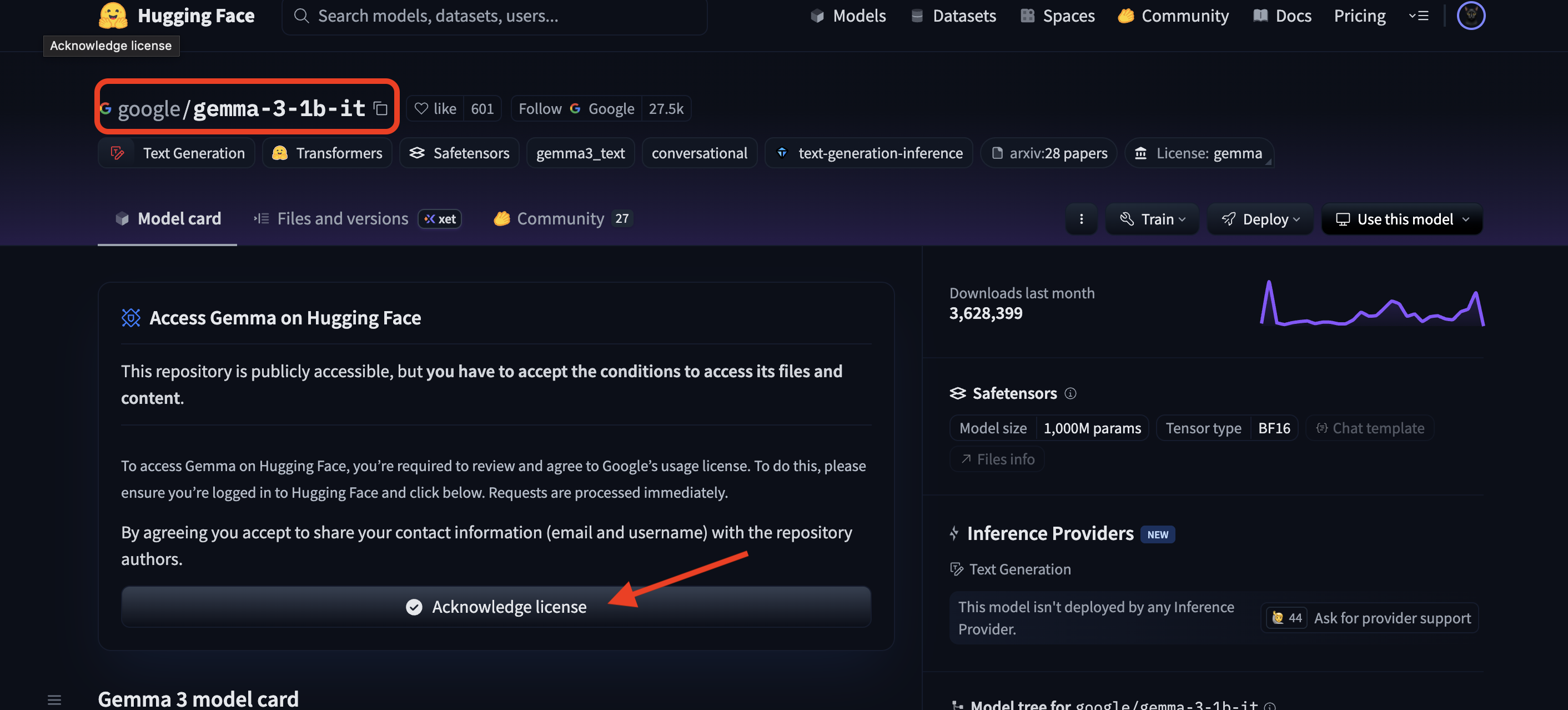This screenshot has width=1568, height=710.
Task: Open the Deploy dropdown menu
Action: pos(1260,219)
